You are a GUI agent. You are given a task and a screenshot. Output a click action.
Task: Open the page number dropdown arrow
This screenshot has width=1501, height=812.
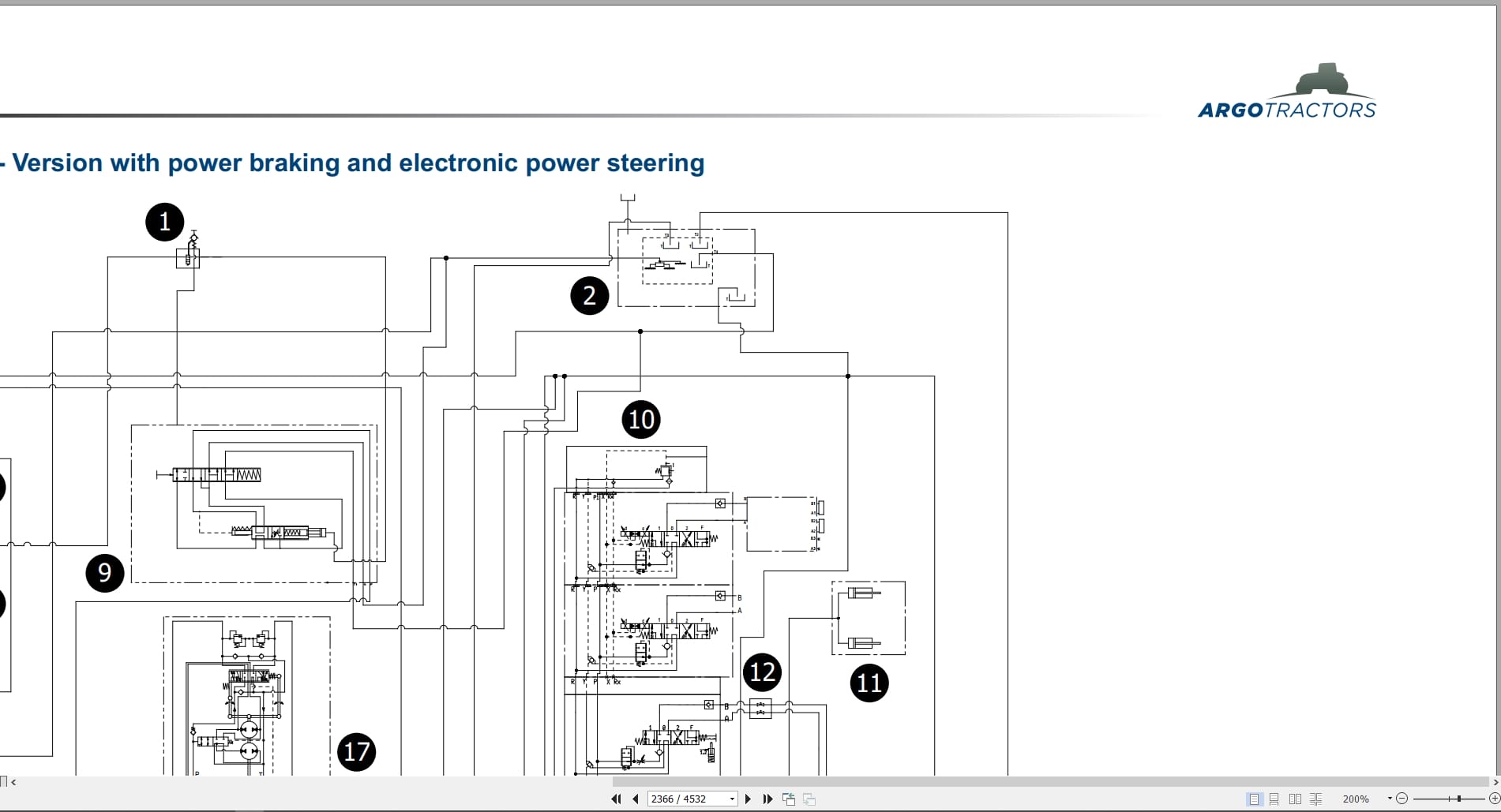click(733, 799)
